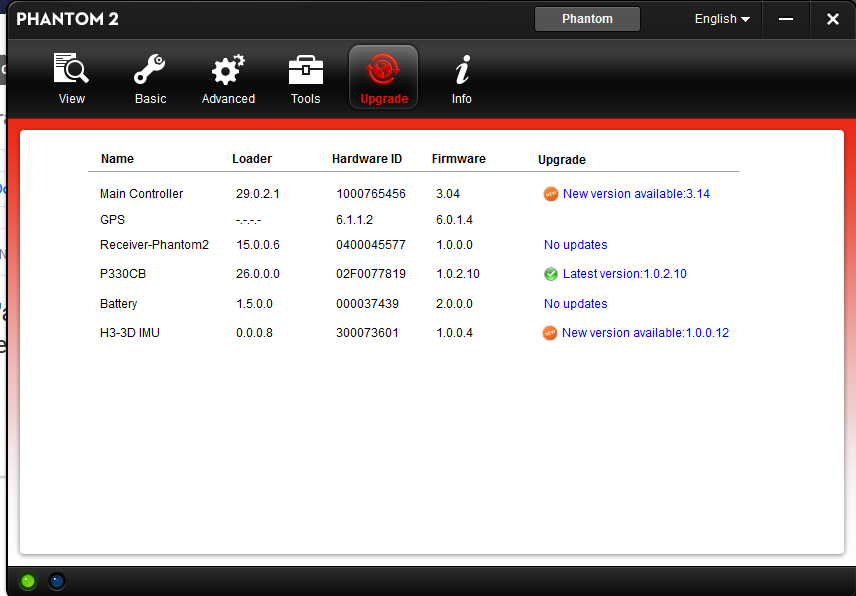Open the View section icon
Viewport: 856px width, 596px height.
coord(72,68)
